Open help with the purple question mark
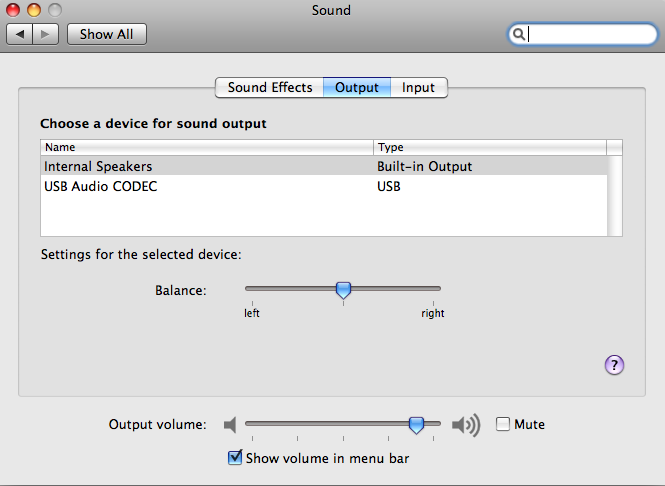This screenshot has width=665, height=486. (x=614, y=365)
